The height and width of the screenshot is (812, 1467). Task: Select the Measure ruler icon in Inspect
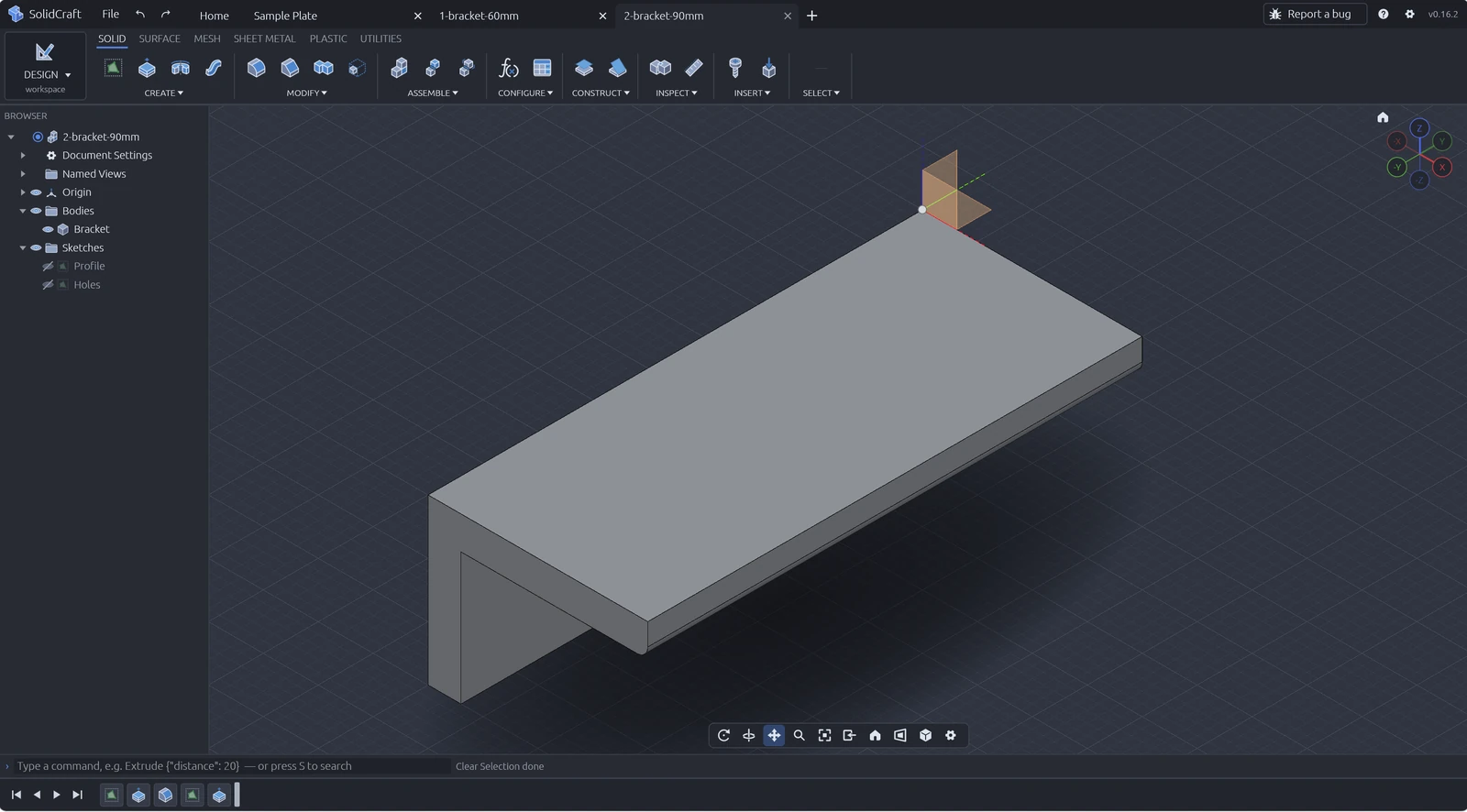(x=694, y=68)
